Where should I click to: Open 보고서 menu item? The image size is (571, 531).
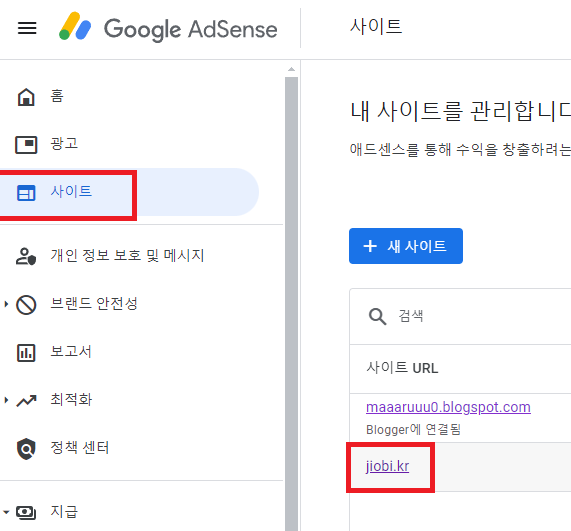[x=71, y=351]
